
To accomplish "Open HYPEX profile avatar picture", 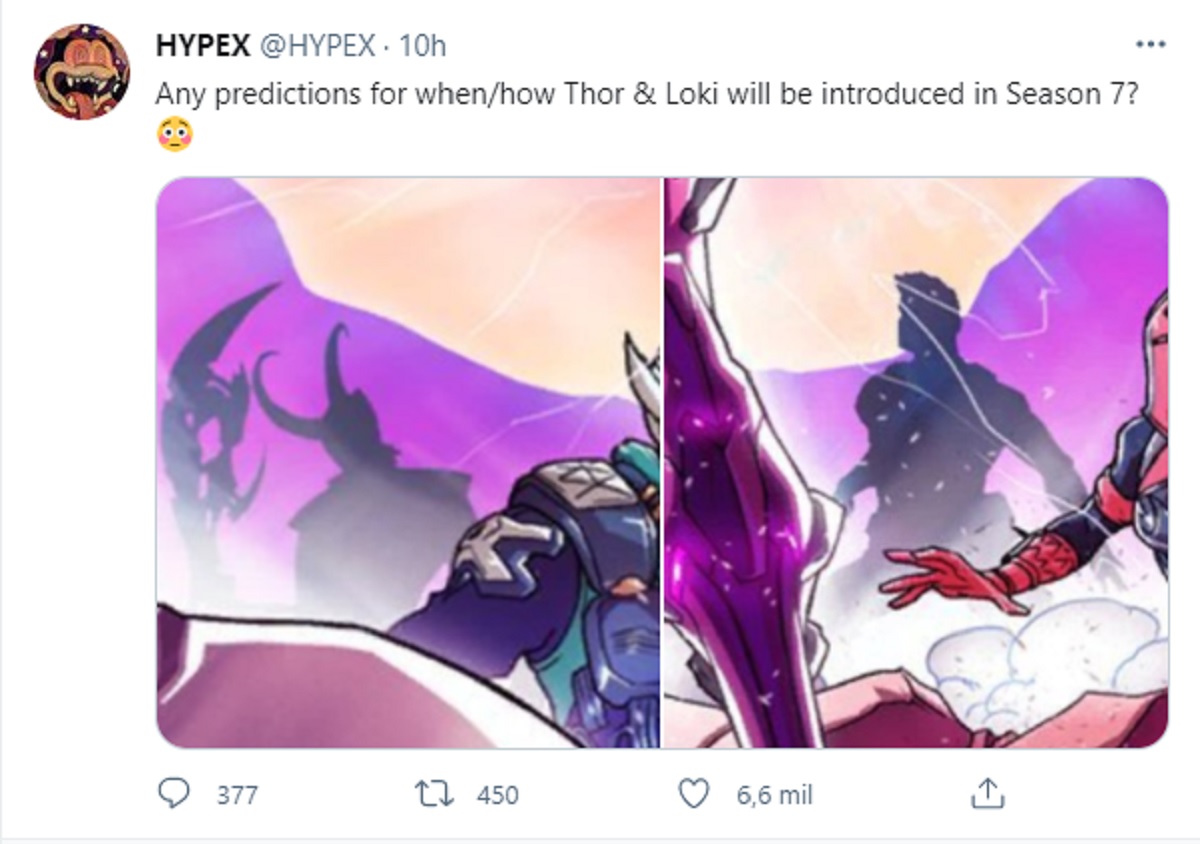I will coord(81,72).
